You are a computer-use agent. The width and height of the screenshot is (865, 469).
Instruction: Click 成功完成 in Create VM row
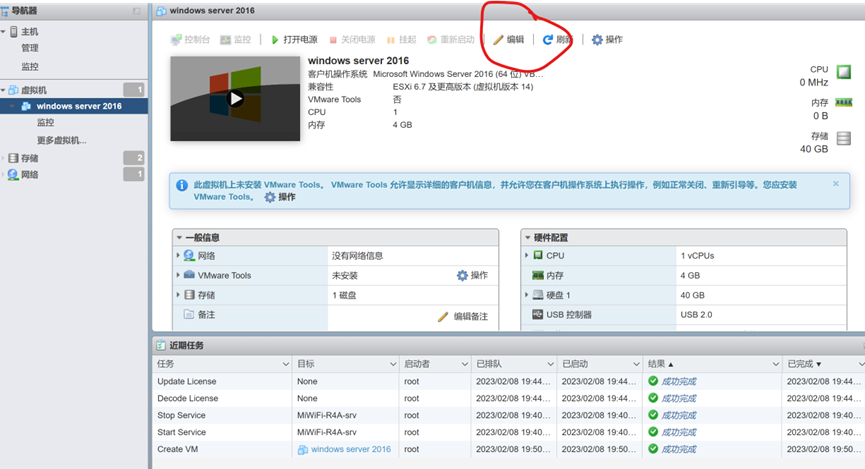point(679,449)
